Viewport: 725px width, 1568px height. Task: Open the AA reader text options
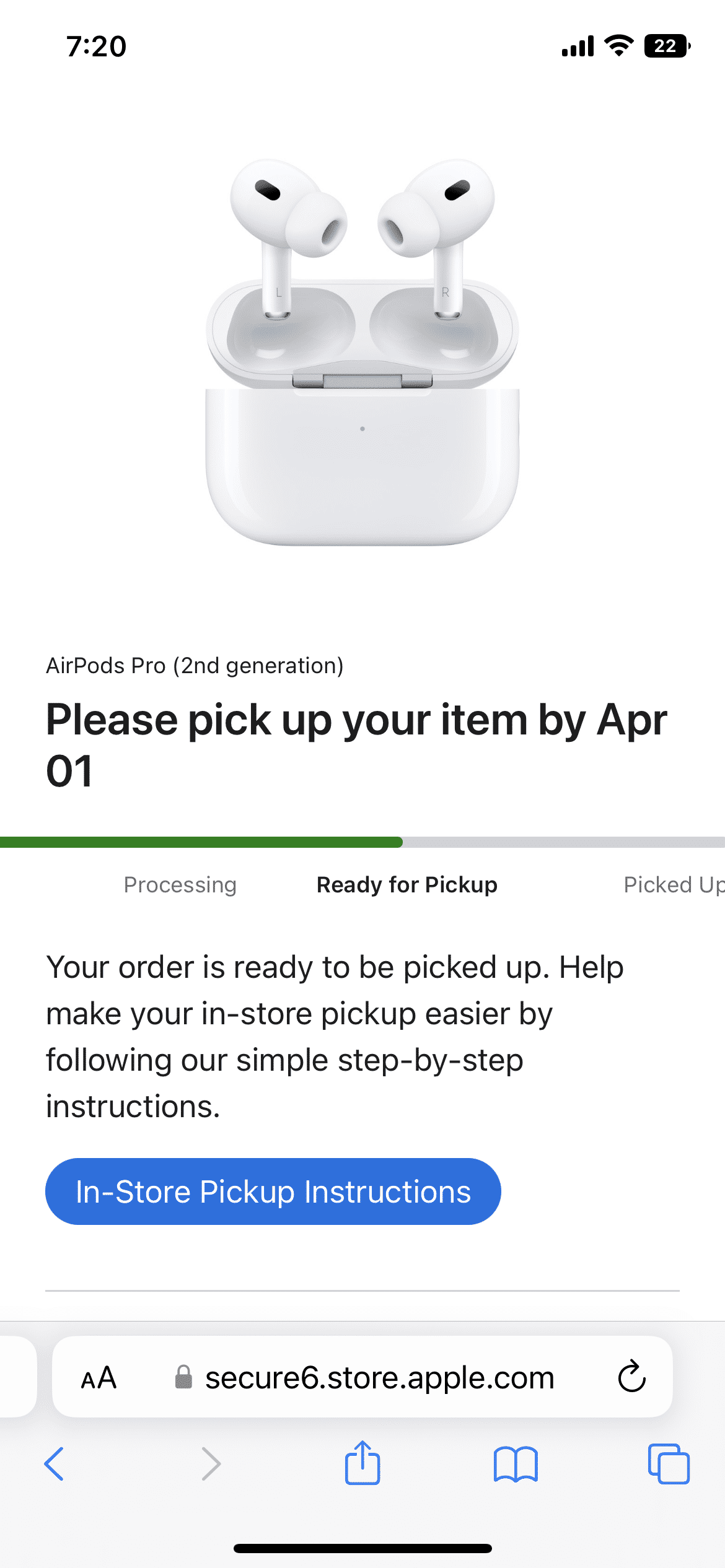[x=99, y=1378]
